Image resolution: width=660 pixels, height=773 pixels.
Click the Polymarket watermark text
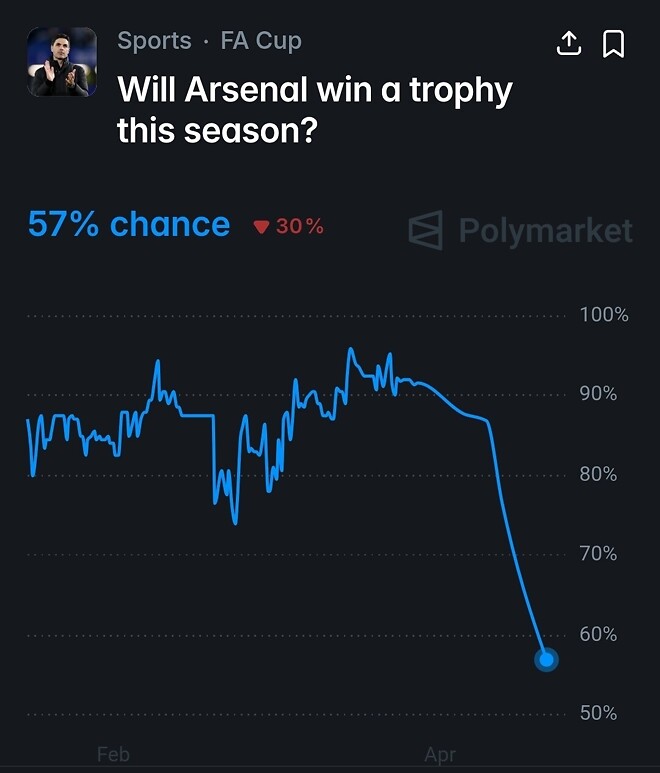(x=545, y=231)
